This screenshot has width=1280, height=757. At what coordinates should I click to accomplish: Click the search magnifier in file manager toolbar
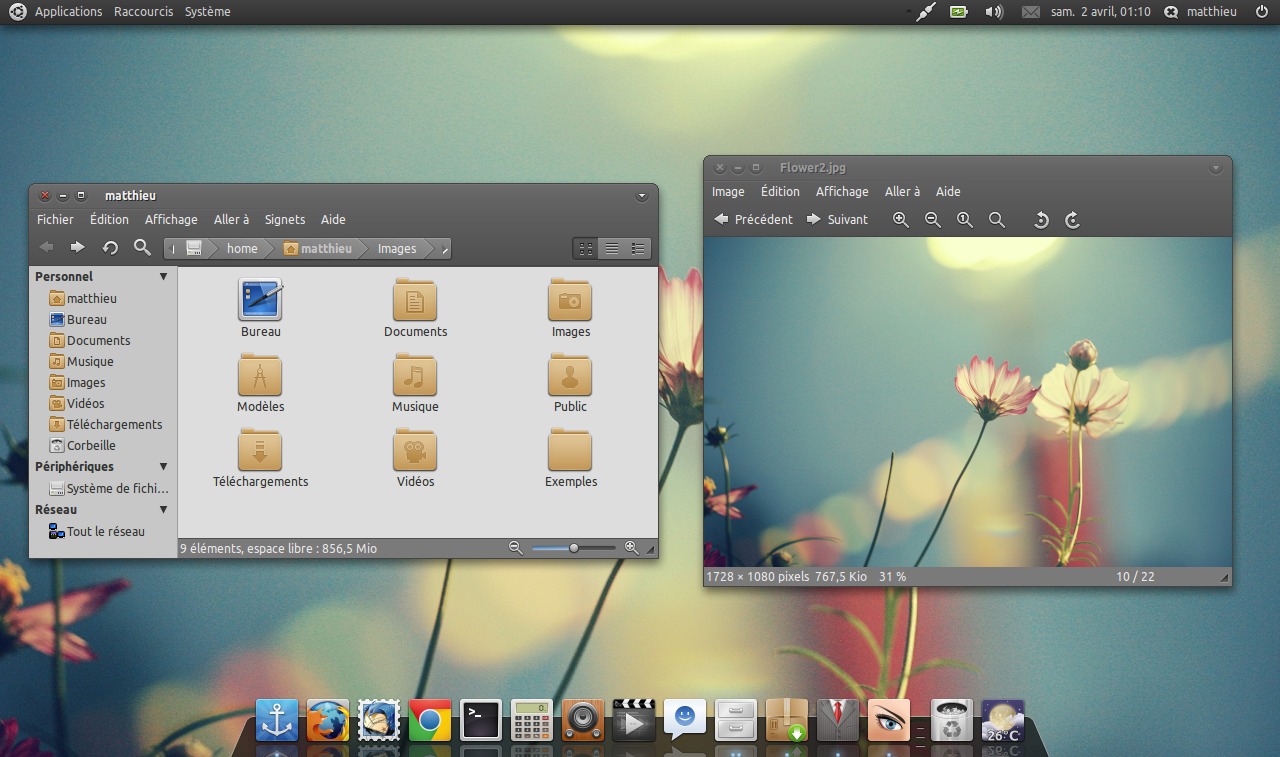142,247
